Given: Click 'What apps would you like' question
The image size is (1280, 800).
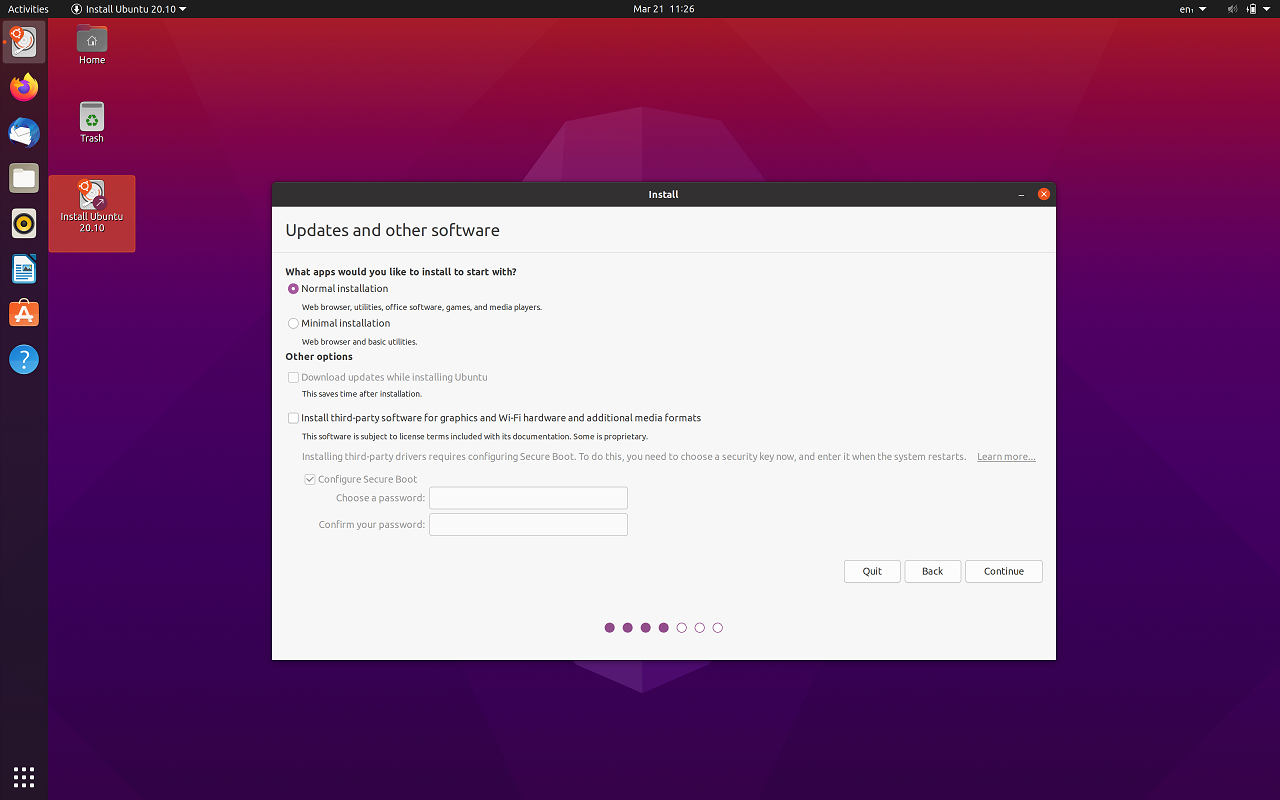Looking at the screenshot, I should 401,272.
